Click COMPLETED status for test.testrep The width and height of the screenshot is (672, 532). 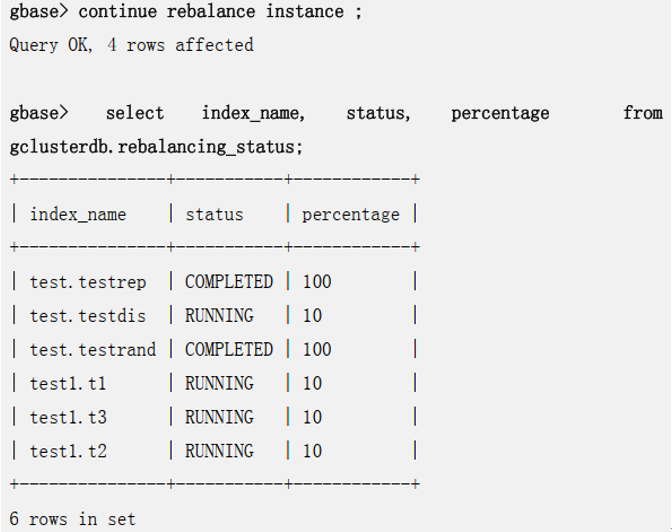(228, 282)
